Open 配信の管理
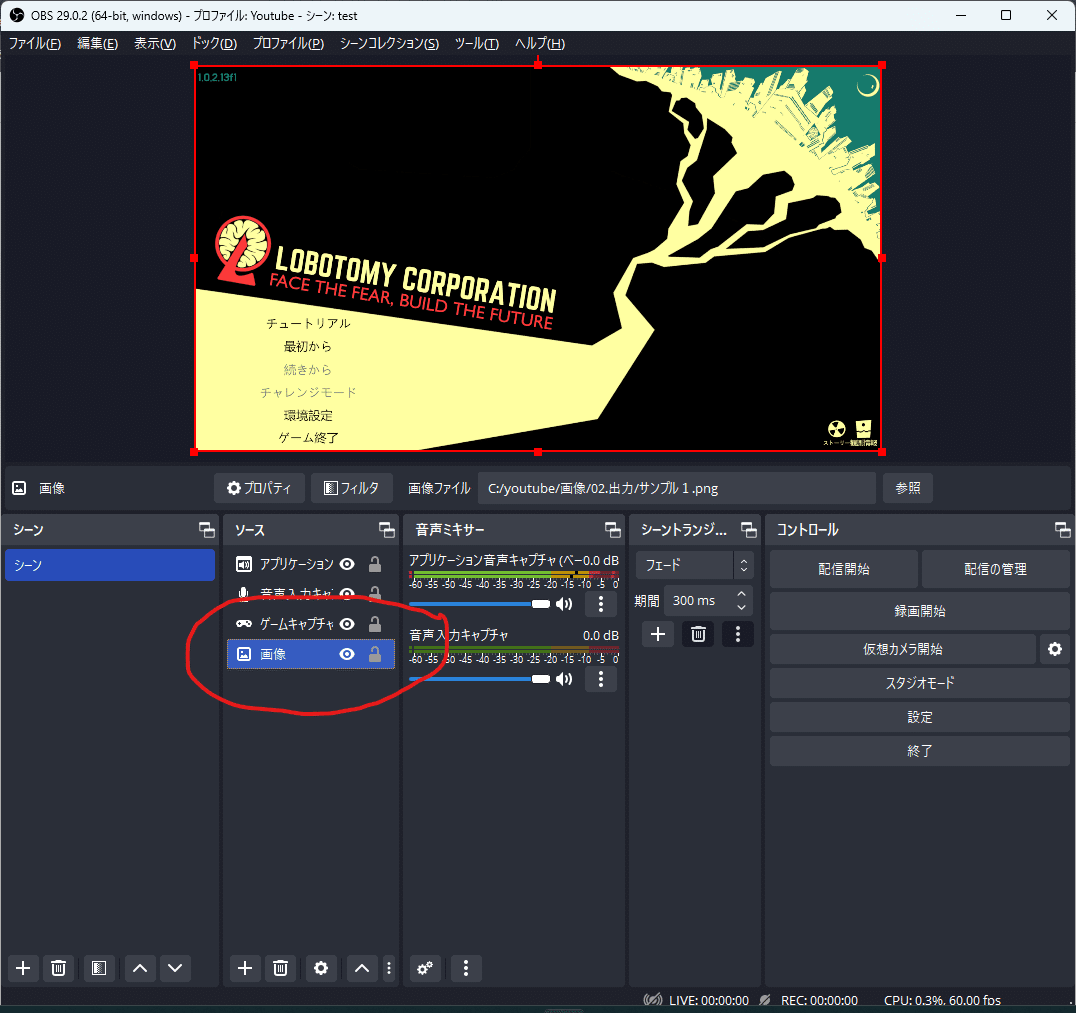The height and width of the screenshot is (1013, 1076). coord(995,569)
